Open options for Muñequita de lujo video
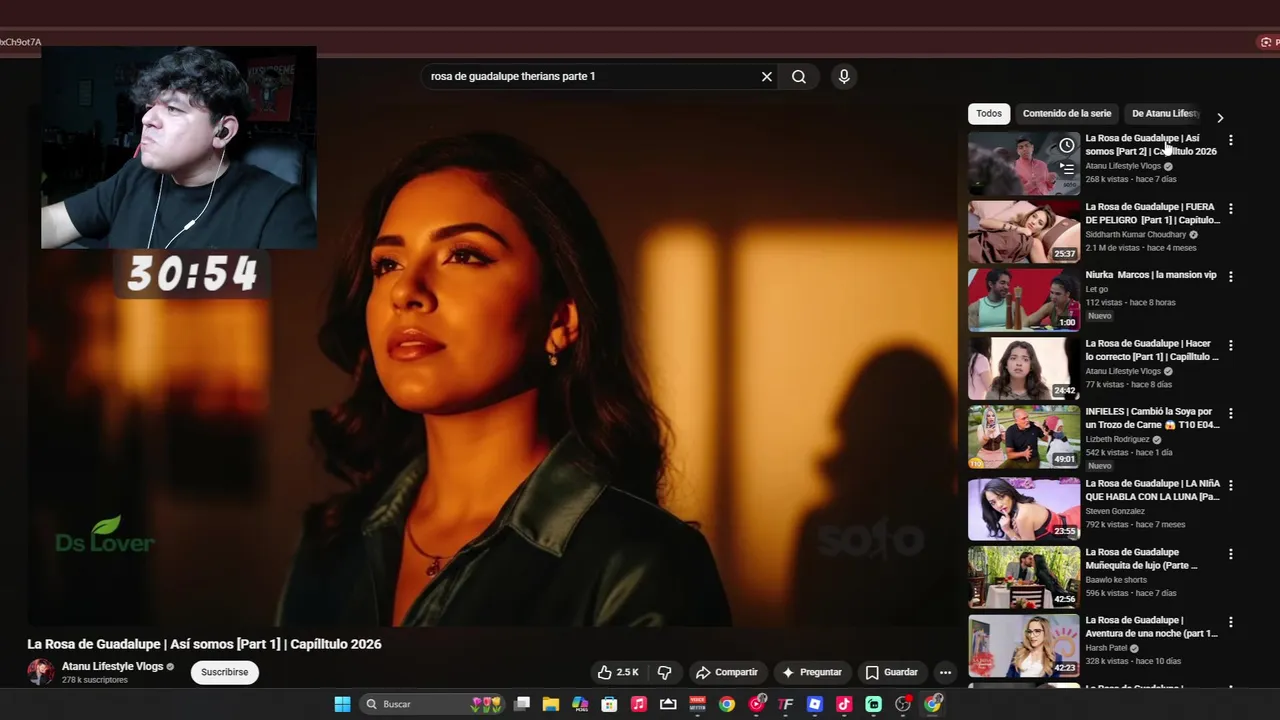 (x=1231, y=554)
